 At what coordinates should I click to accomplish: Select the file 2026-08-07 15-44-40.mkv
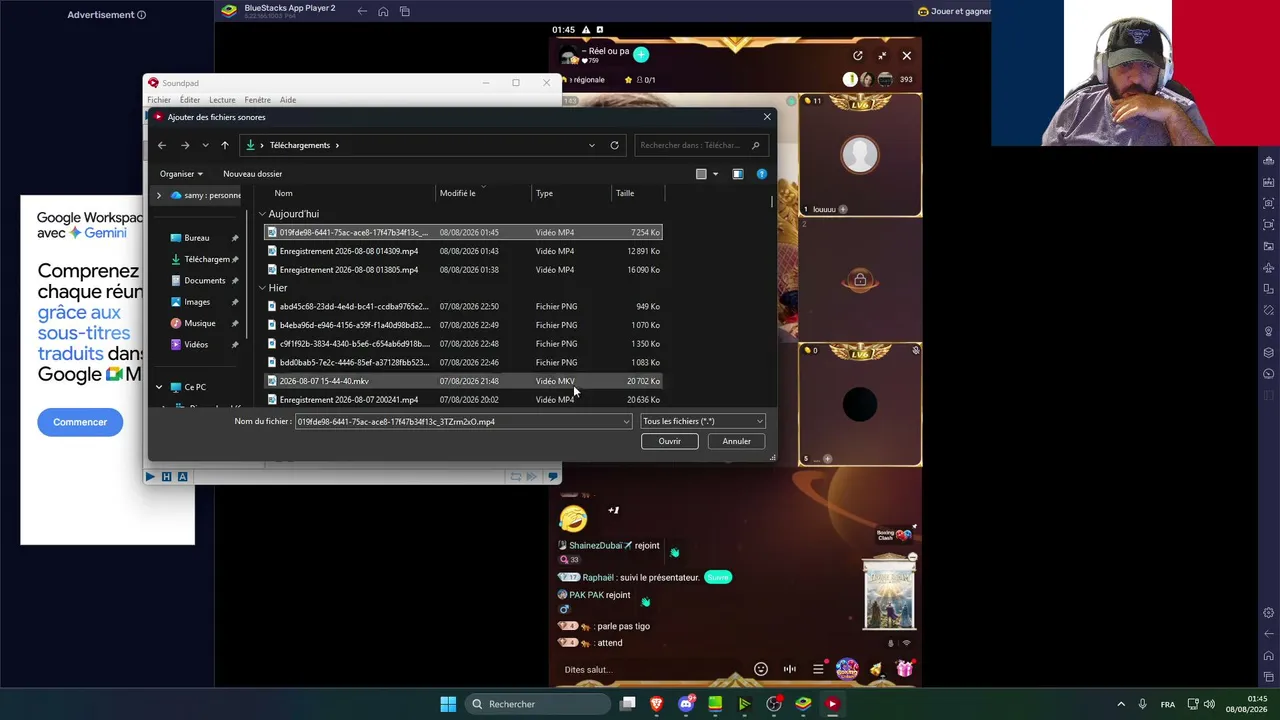463,381
